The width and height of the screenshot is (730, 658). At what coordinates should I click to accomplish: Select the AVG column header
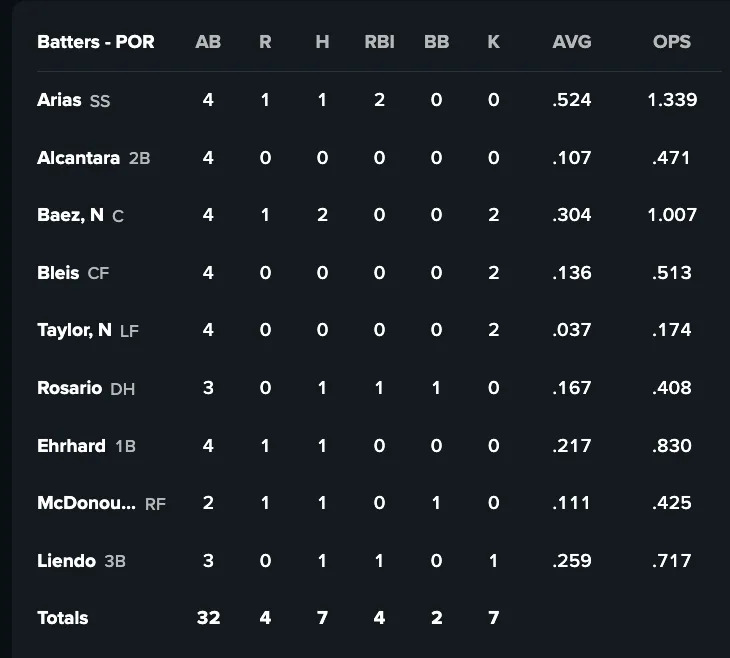(x=572, y=42)
